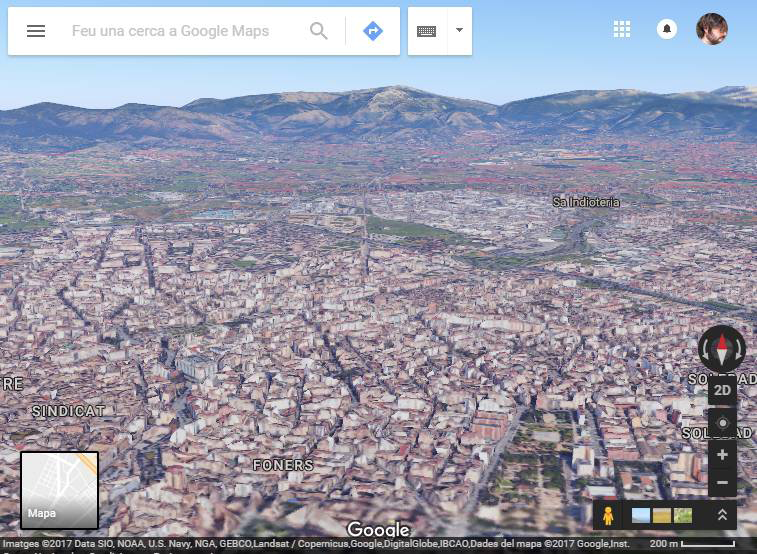Viewport: 757px width, 554px height.
Task: Zoom in with the plus button
Action: tap(722, 455)
